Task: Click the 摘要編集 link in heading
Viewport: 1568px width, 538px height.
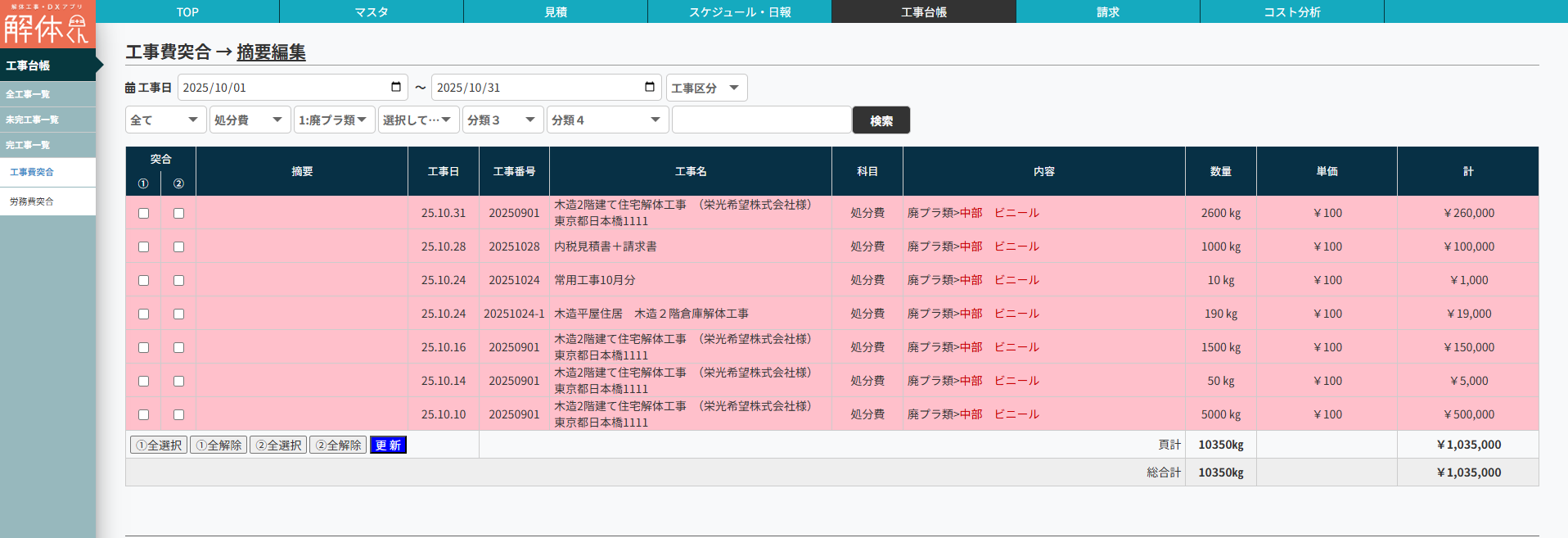Action: coord(271,52)
